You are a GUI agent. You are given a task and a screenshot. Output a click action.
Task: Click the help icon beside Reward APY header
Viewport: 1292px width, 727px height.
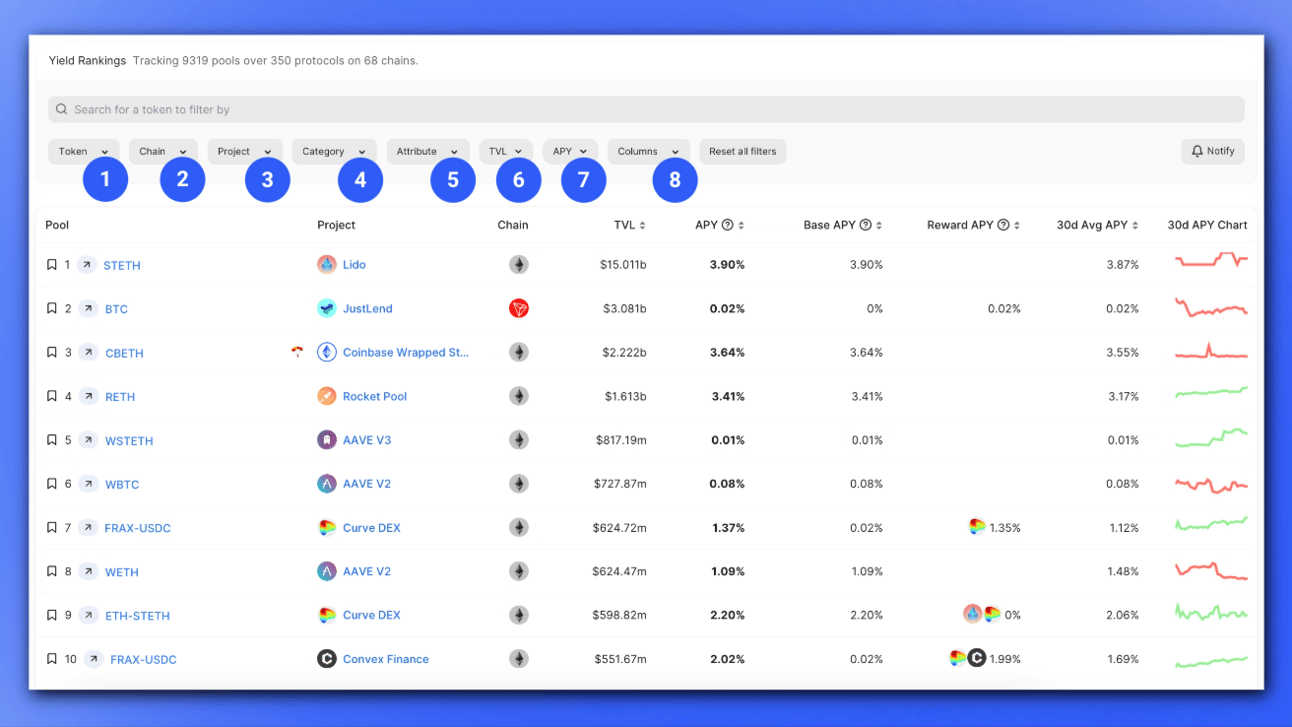pyautogui.click(x=1003, y=225)
